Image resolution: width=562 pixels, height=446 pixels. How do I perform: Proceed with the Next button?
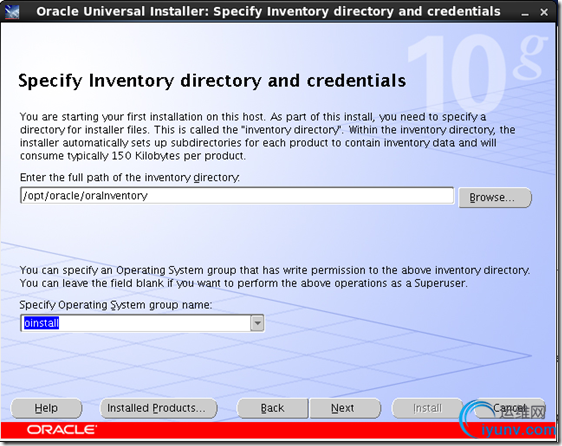[344, 408]
